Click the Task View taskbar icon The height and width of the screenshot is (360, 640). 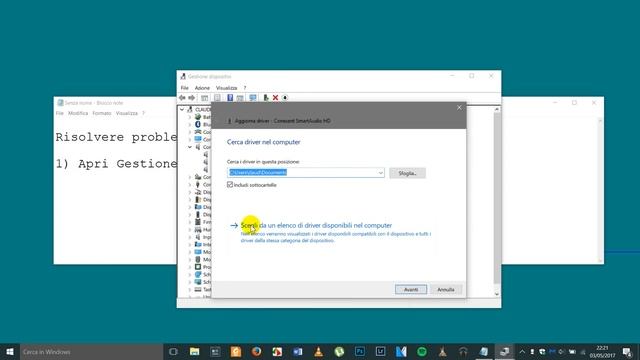pos(173,351)
